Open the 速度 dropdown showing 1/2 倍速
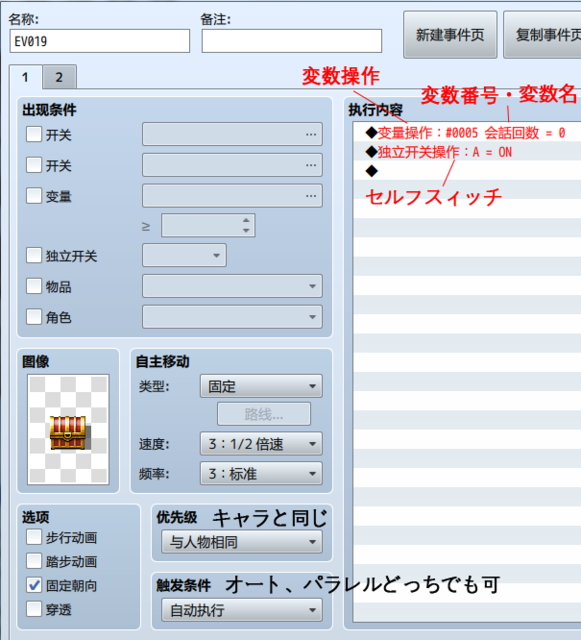 coord(261,444)
